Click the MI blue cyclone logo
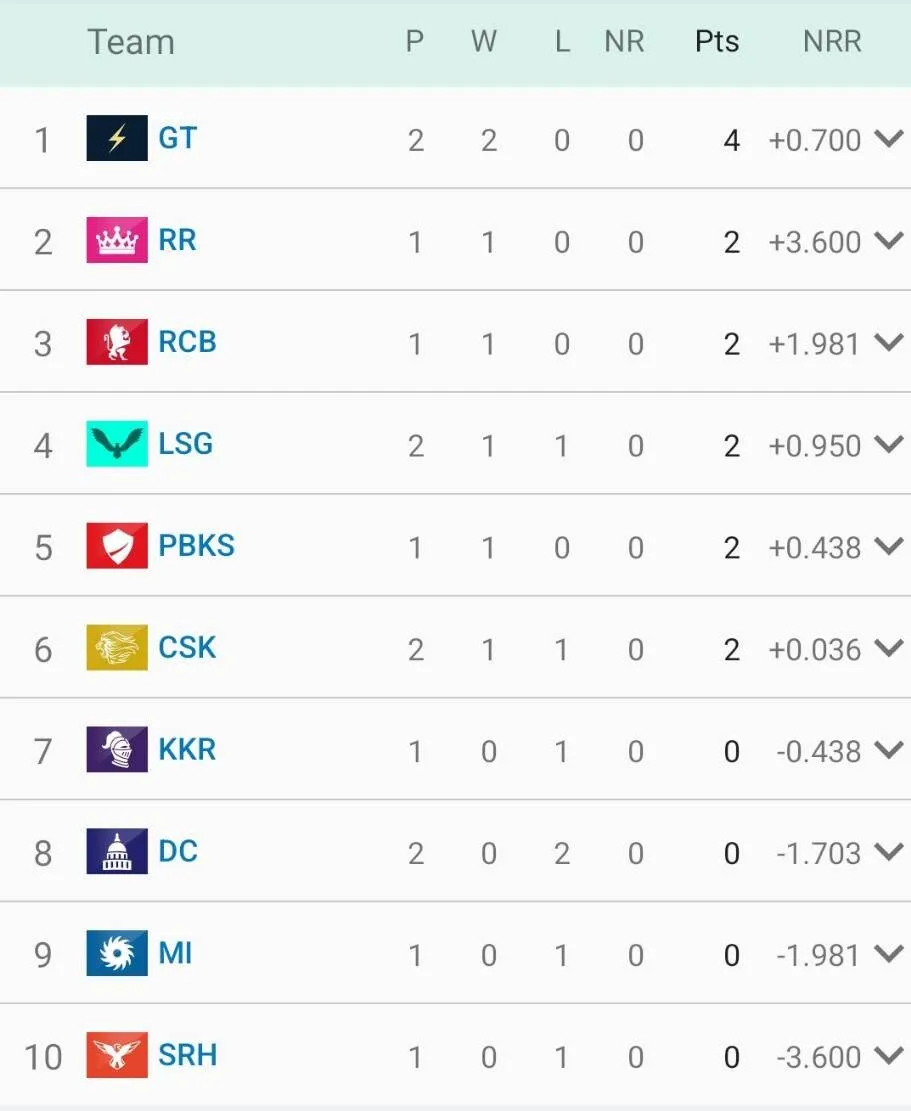The height and width of the screenshot is (1111, 911). point(117,954)
